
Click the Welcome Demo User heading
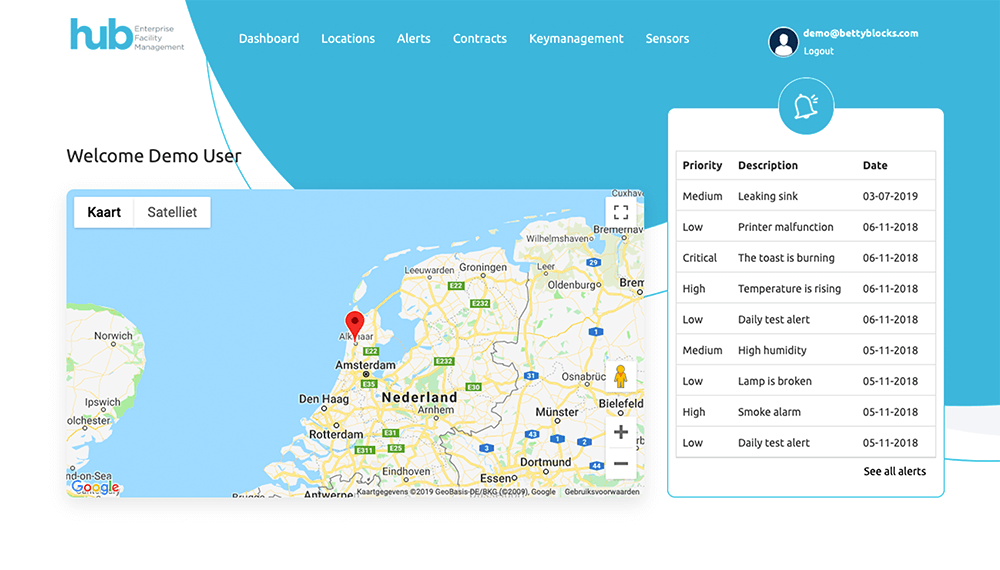pos(154,156)
